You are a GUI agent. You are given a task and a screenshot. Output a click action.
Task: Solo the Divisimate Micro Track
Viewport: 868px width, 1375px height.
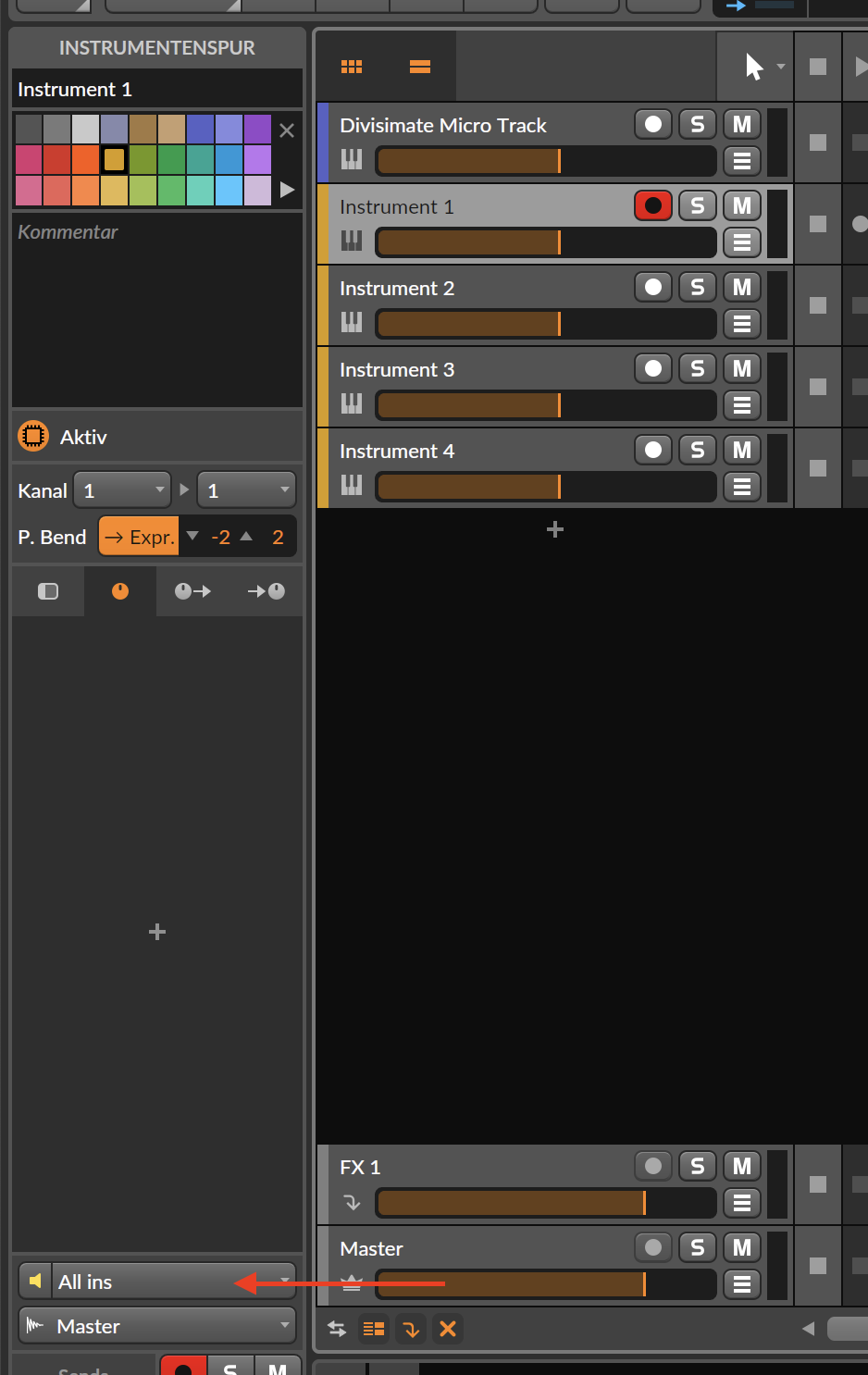tap(698, 124)
